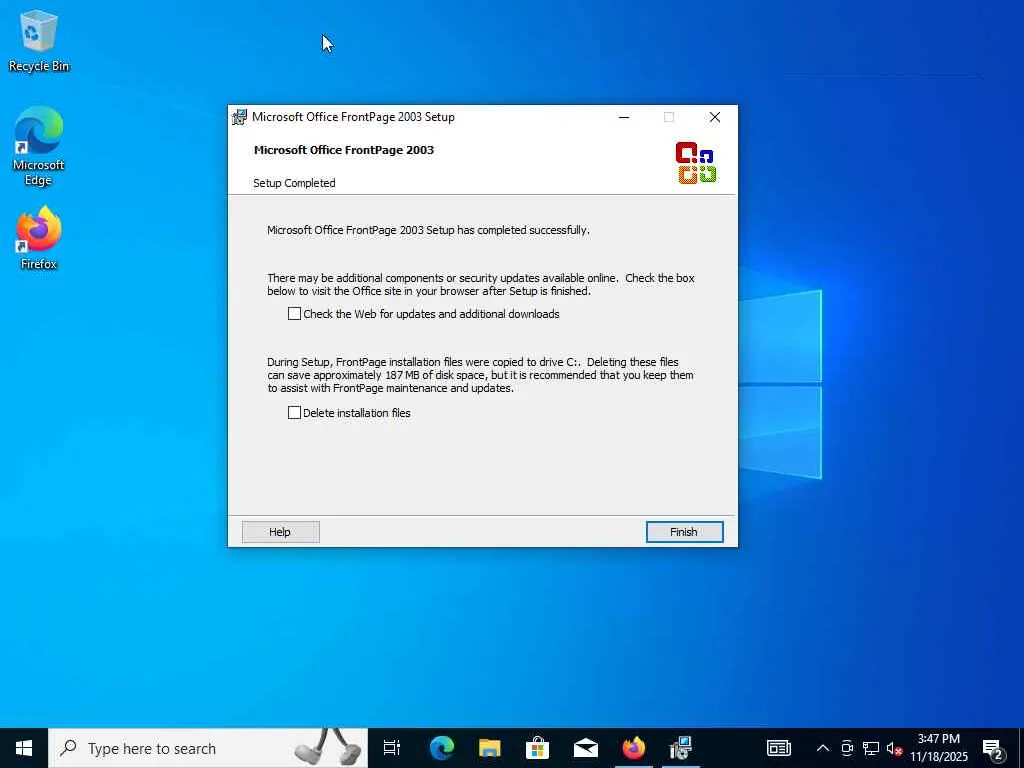Tick the Delete installation files checkbox

[295, 413]
